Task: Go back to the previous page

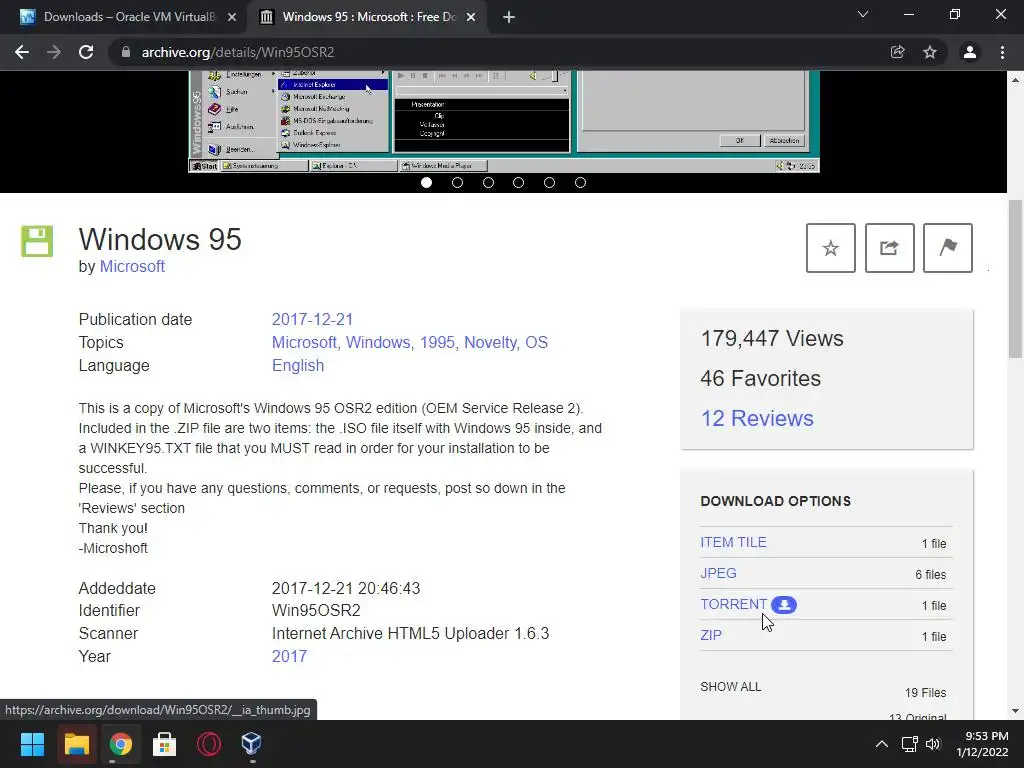Action: (22, 52)
